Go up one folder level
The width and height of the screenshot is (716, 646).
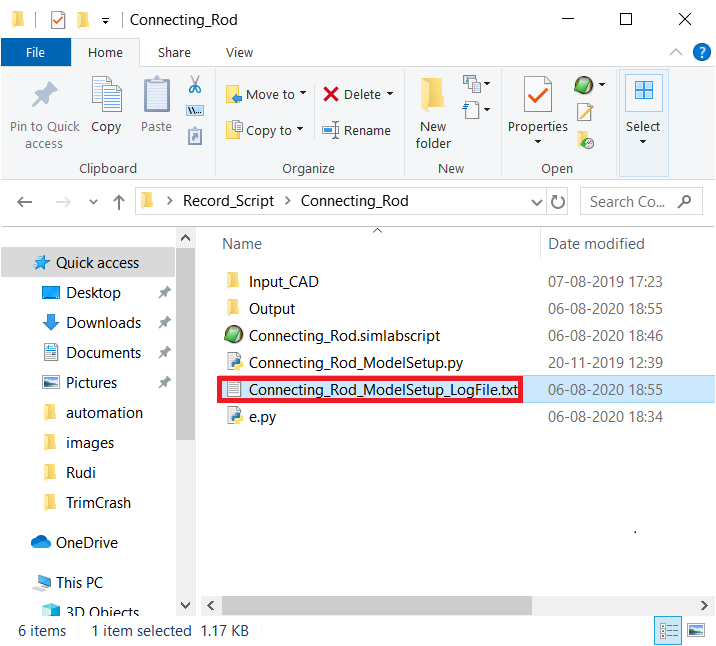coord(119,201)
